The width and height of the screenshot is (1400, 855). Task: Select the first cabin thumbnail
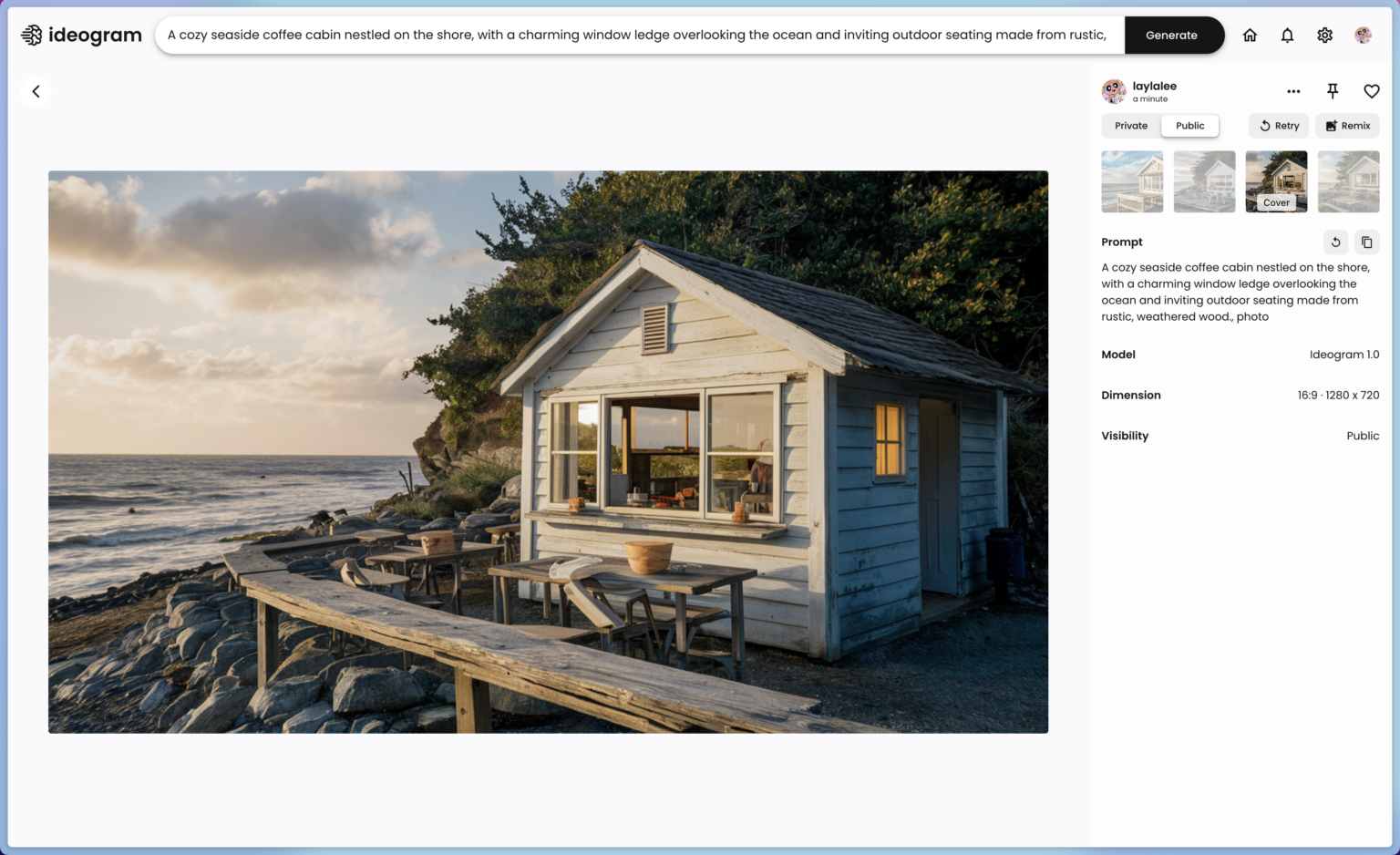1132,181
